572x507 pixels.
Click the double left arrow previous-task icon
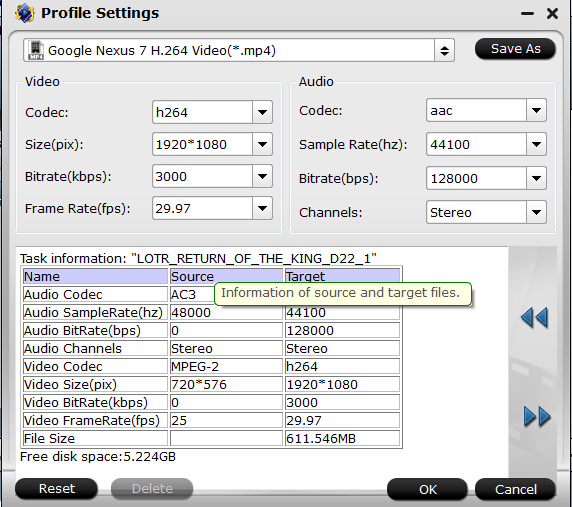click(x=534, y=318)
